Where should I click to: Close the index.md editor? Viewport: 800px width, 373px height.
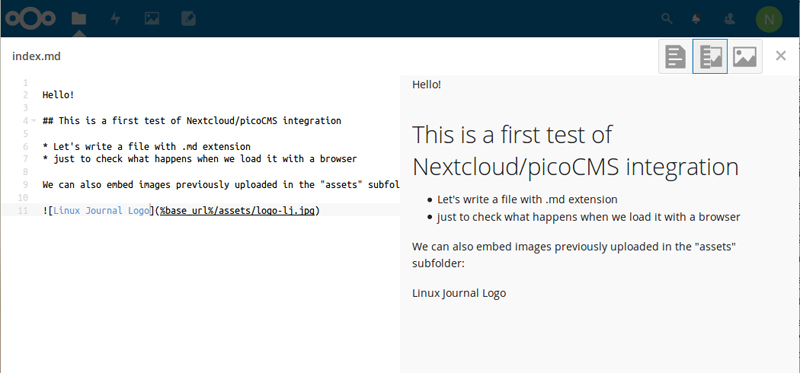(781, 56)
